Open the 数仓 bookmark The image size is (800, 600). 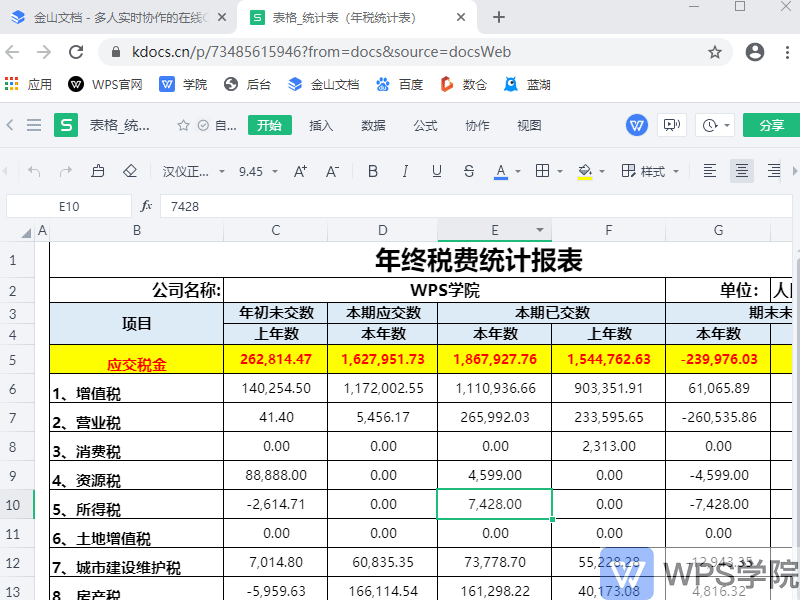pyautogui.click(x=463, y=84)
